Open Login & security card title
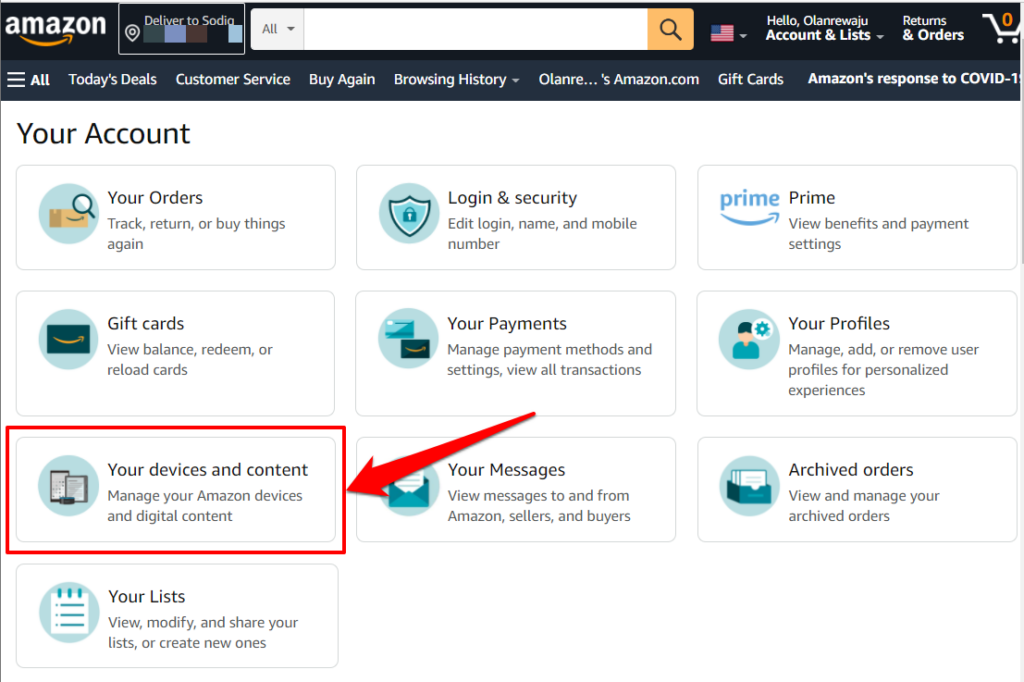The image size is (1024, 682). pos(513,197)
